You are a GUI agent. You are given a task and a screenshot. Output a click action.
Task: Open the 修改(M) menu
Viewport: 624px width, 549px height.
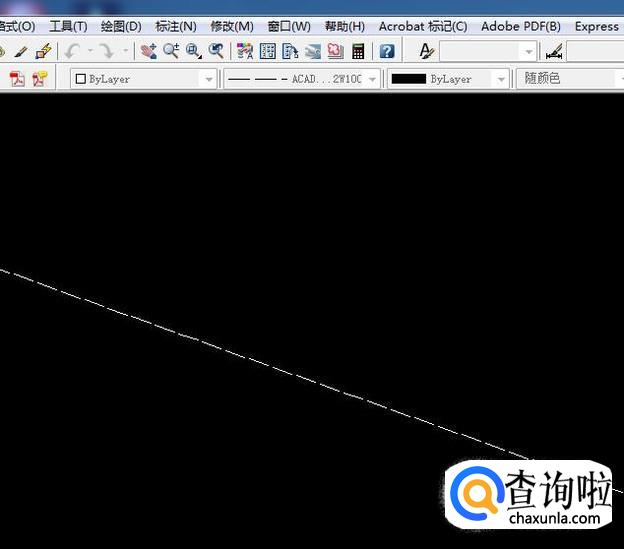[x=231, y=26]
